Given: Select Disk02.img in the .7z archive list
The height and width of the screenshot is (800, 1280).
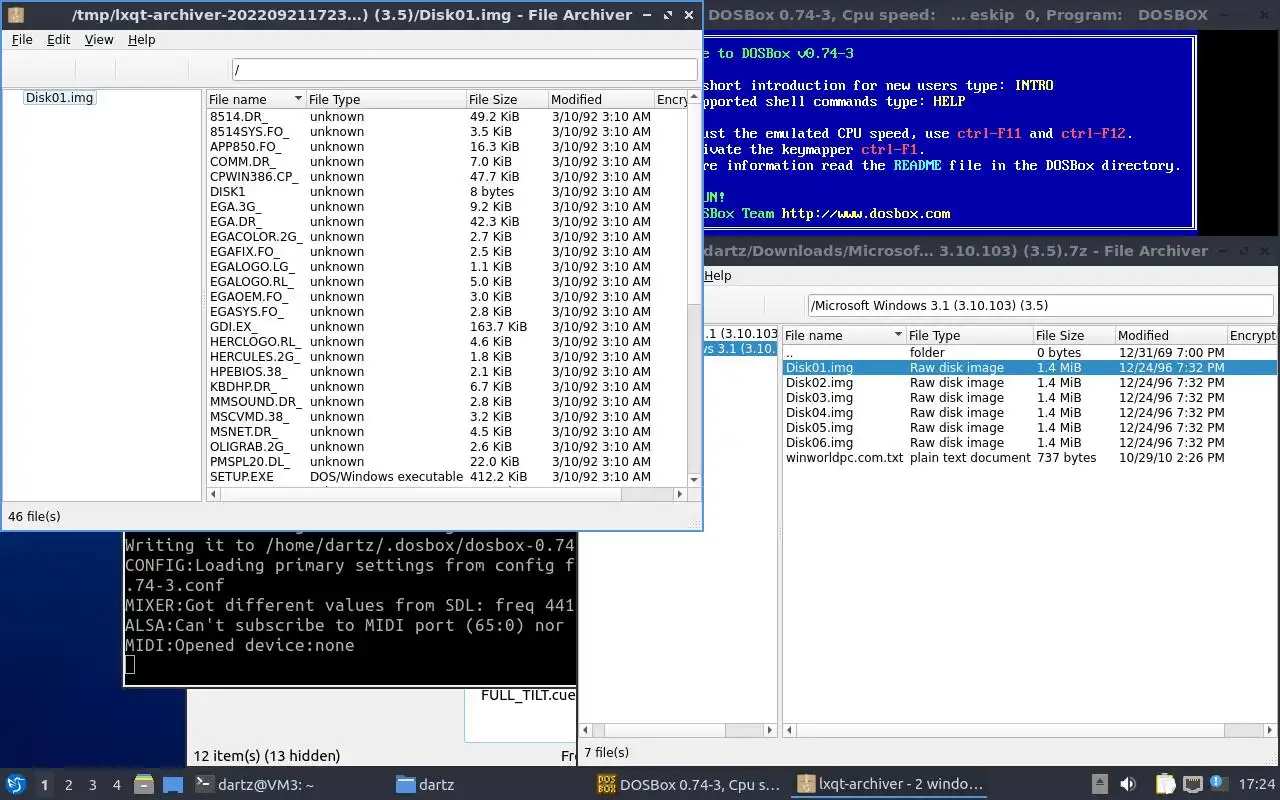Looking at the screenshot, I should coord(1029,383).
